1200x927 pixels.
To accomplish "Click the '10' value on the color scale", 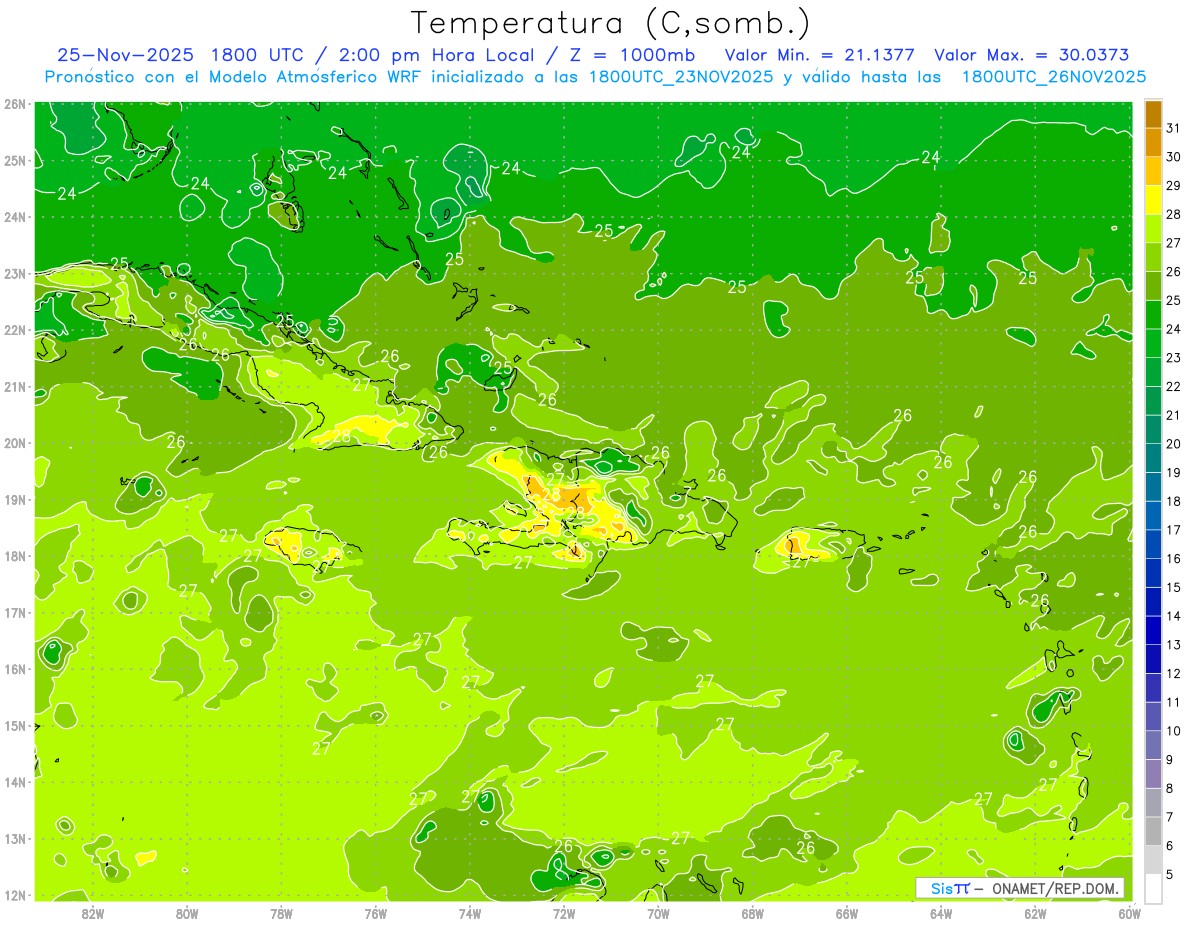I will [1173, 731].
